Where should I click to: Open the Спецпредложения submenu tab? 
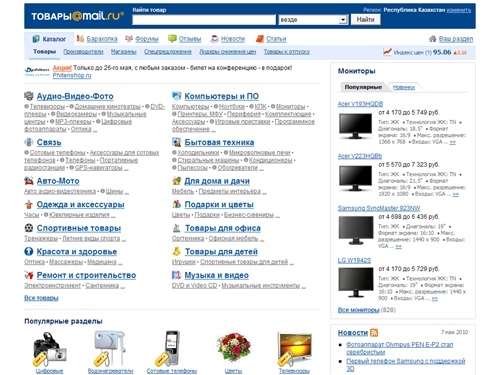168,52
